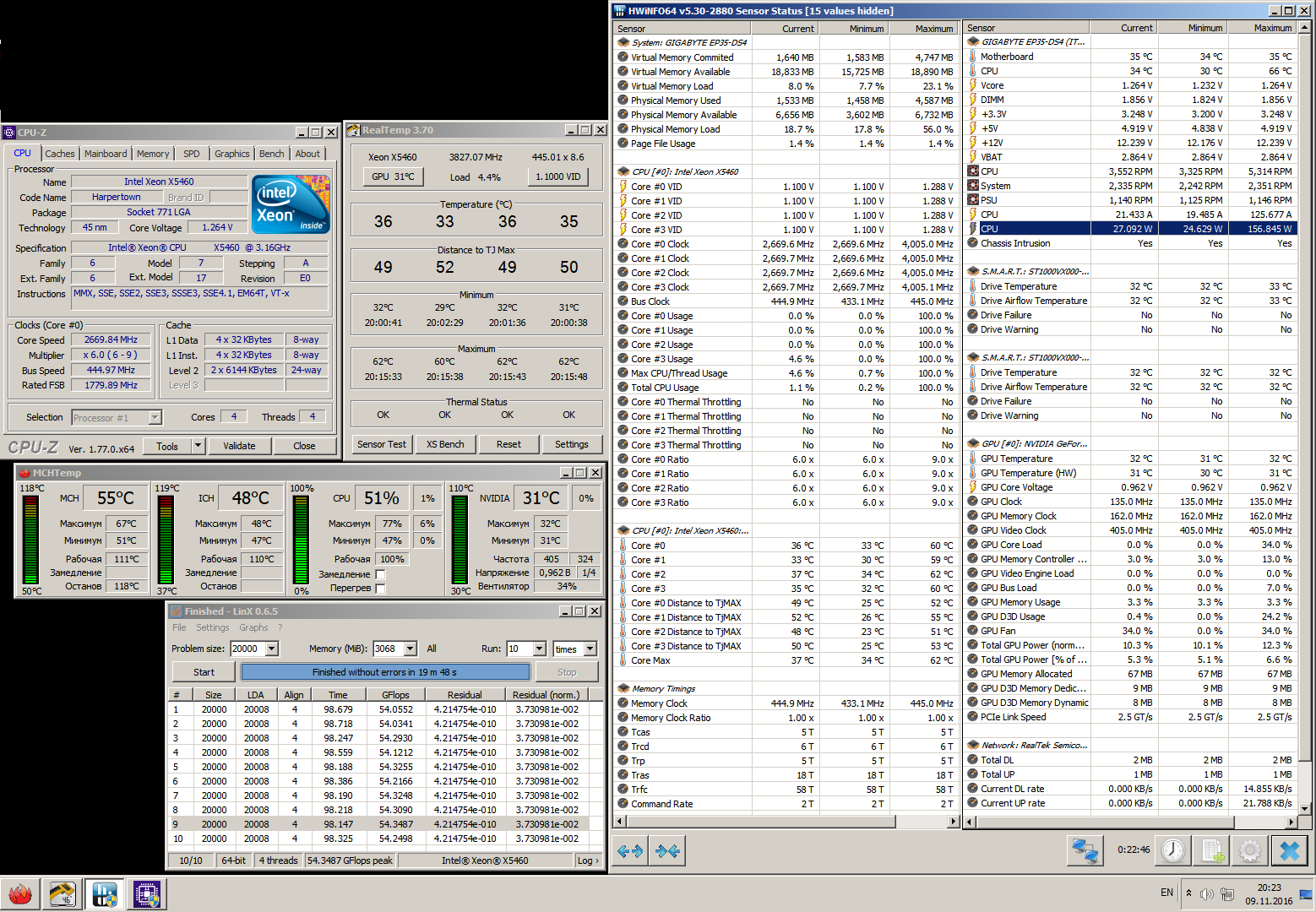Switch to the Caches tab in CPU-Z
Screen dimensions: 1316x912
(60, 154)
